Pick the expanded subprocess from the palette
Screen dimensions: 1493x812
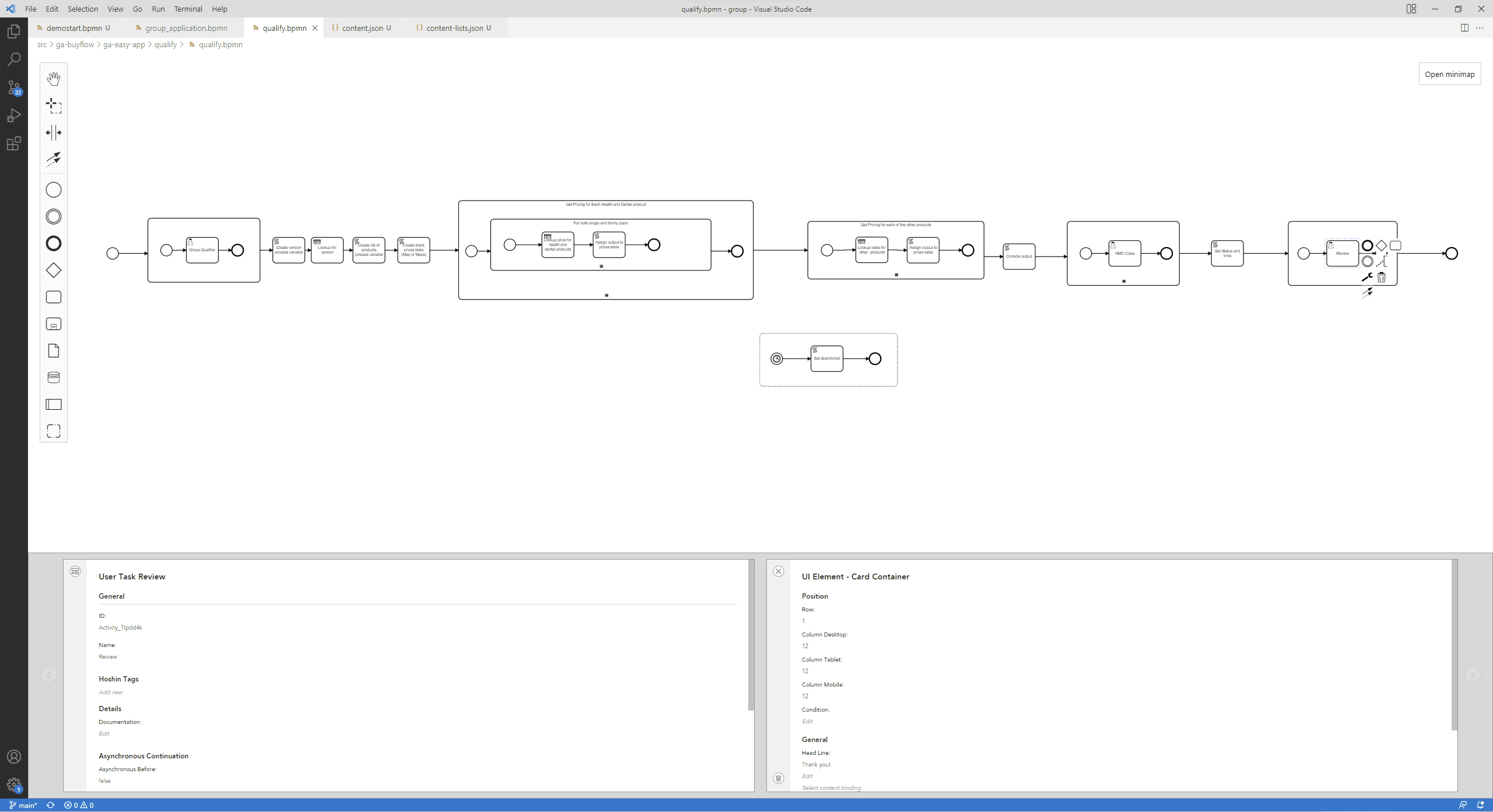tap(54, 324)
